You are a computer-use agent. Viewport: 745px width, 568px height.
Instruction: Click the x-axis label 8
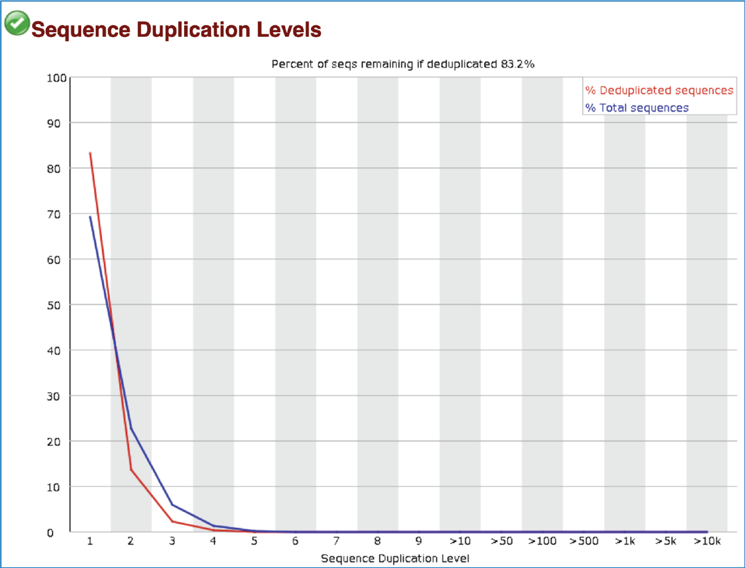(378, 541)
